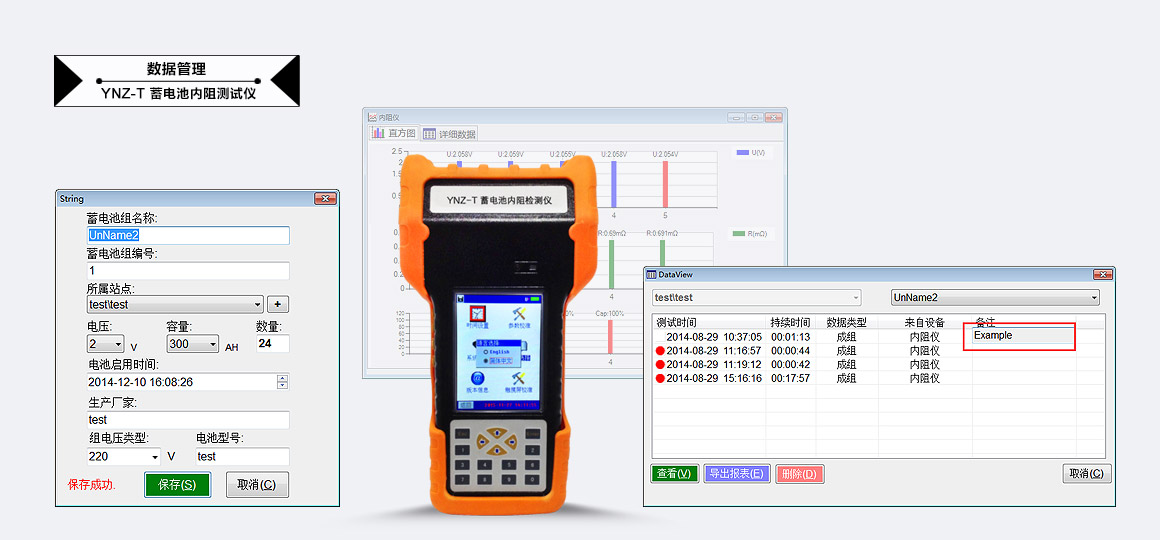Sort by the 持续时间 column header

click(791, 323)
